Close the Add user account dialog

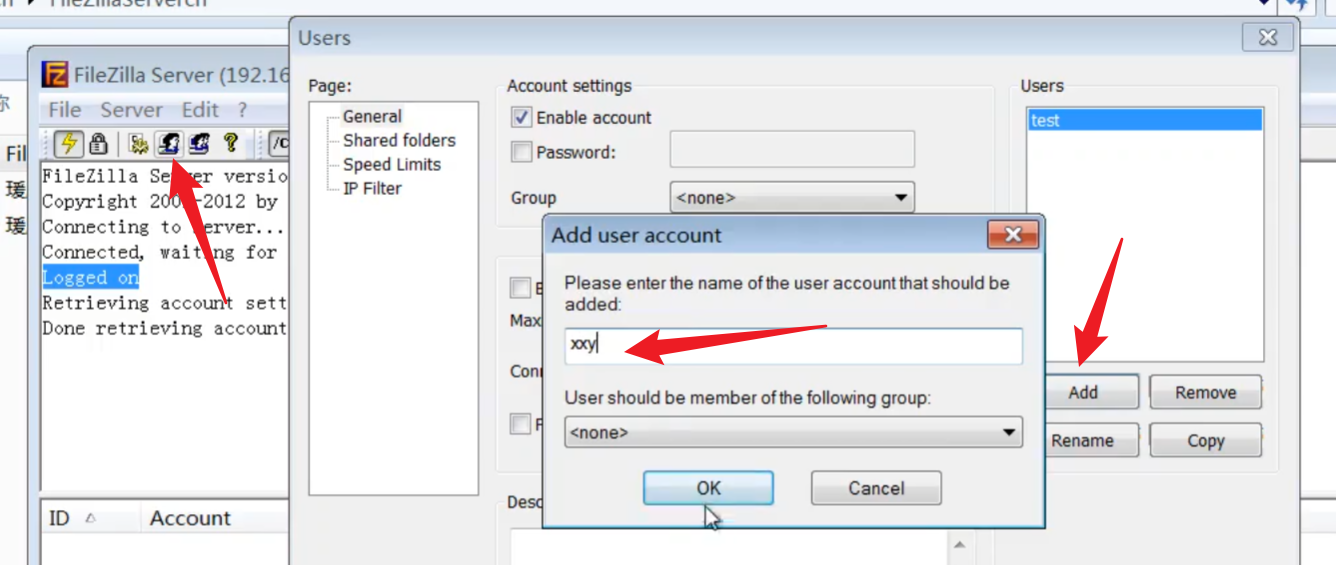pyautogui.click(x=1013, y=235)
